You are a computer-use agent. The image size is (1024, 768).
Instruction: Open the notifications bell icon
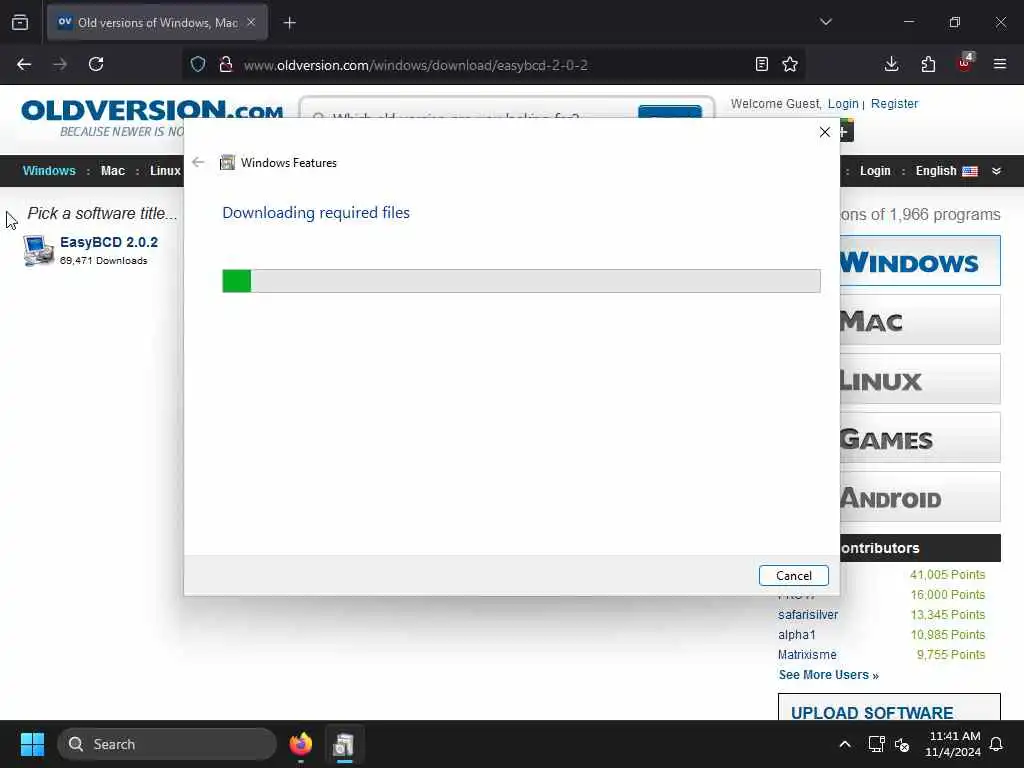[x=997, y=744]
